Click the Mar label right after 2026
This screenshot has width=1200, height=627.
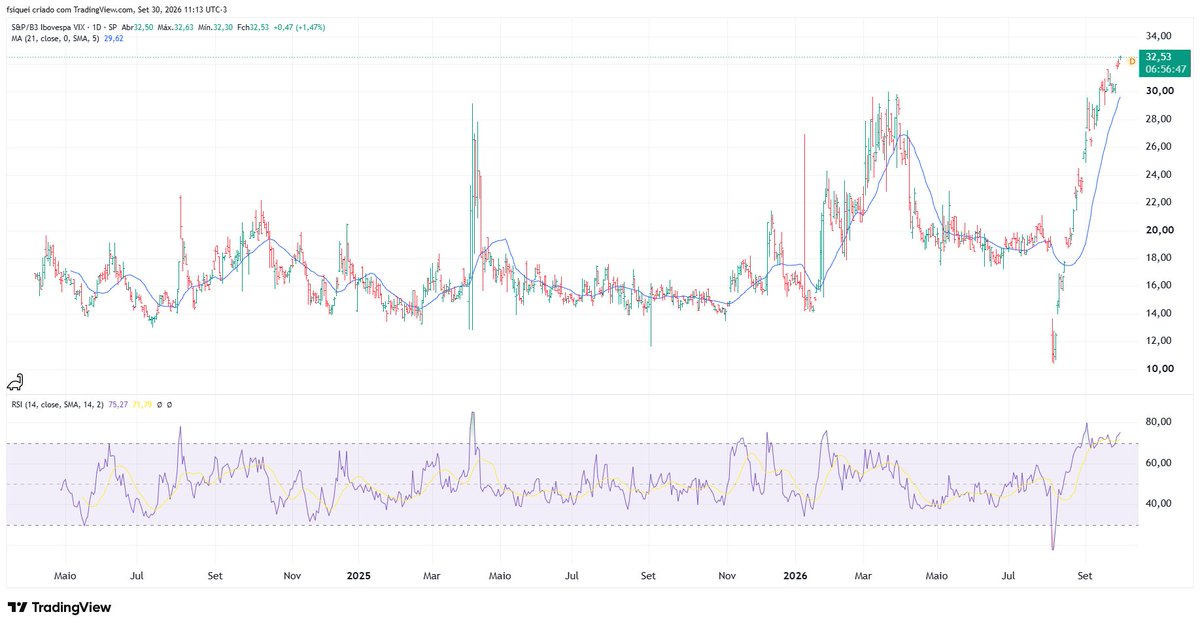click(865, 576)
